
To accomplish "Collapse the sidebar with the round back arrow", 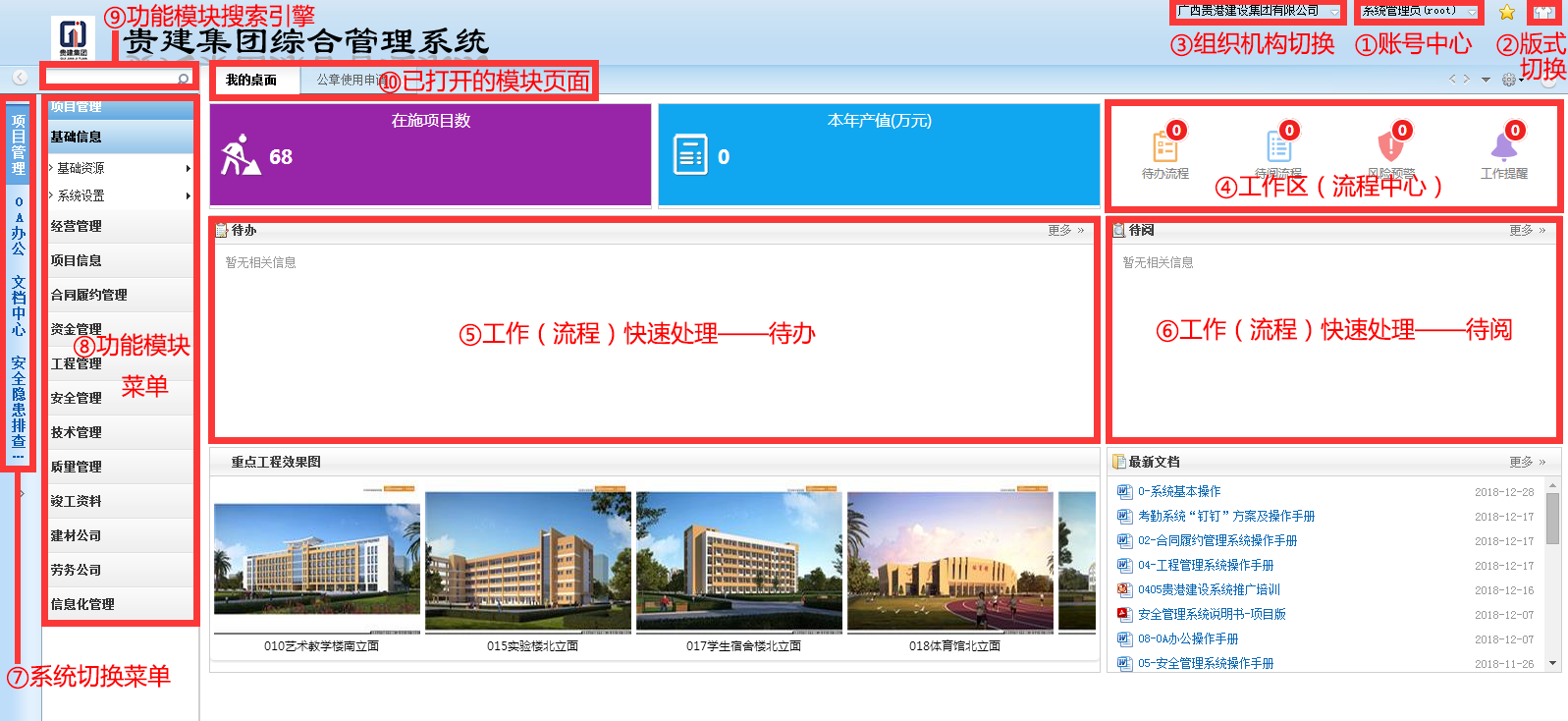I will [20, 78].
